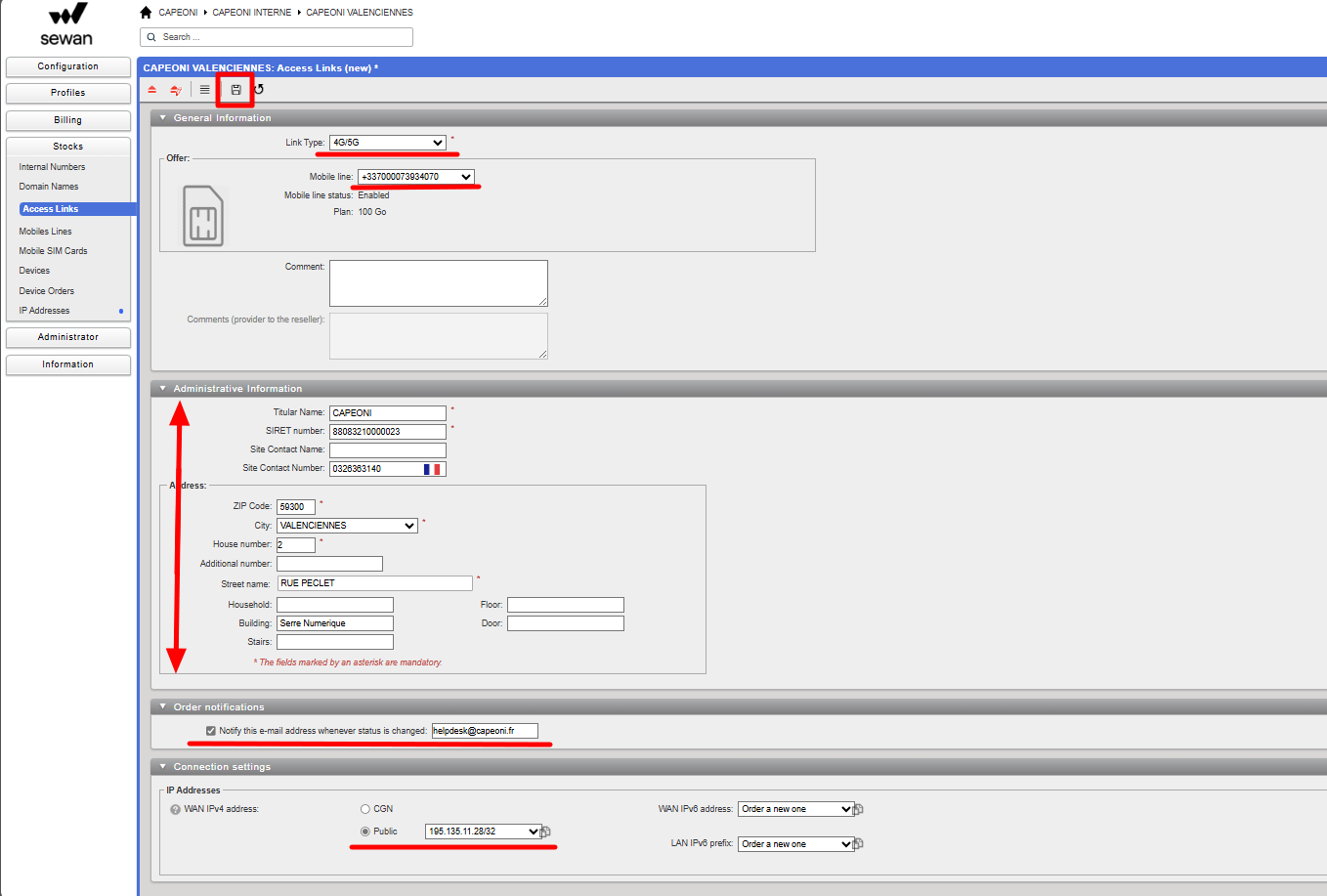Click the SIRET number field
1327x896 pixels.
click(388, 432)
